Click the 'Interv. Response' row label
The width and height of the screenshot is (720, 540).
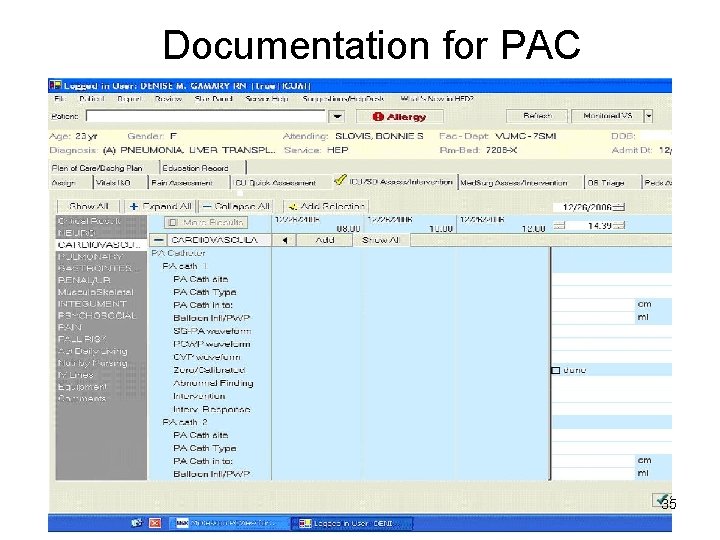(x=212, y=409)
